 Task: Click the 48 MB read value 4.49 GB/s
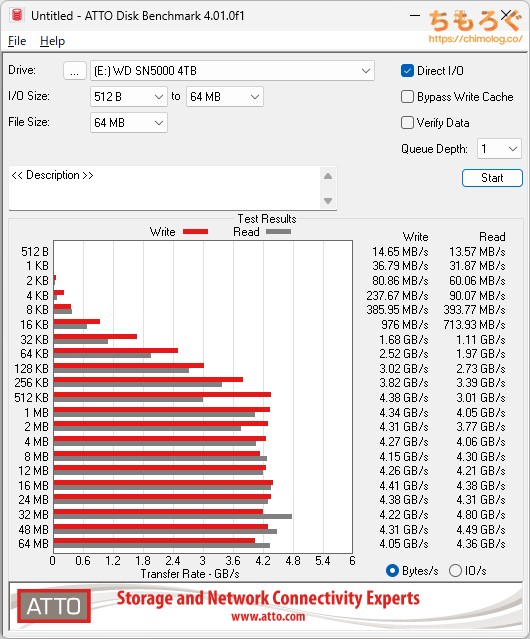click(481, 529)
